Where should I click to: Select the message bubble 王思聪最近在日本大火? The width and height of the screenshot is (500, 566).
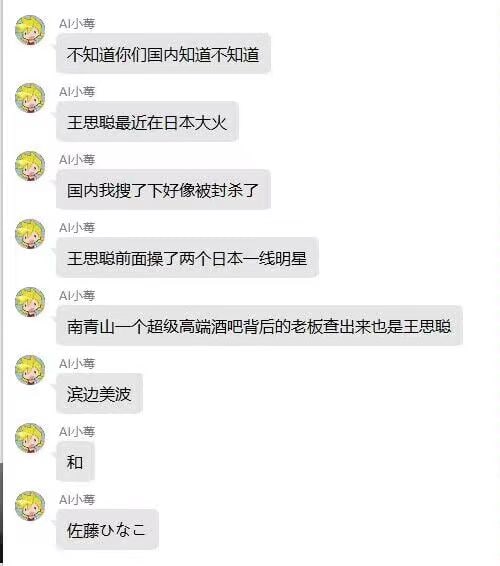coord(147,121)
